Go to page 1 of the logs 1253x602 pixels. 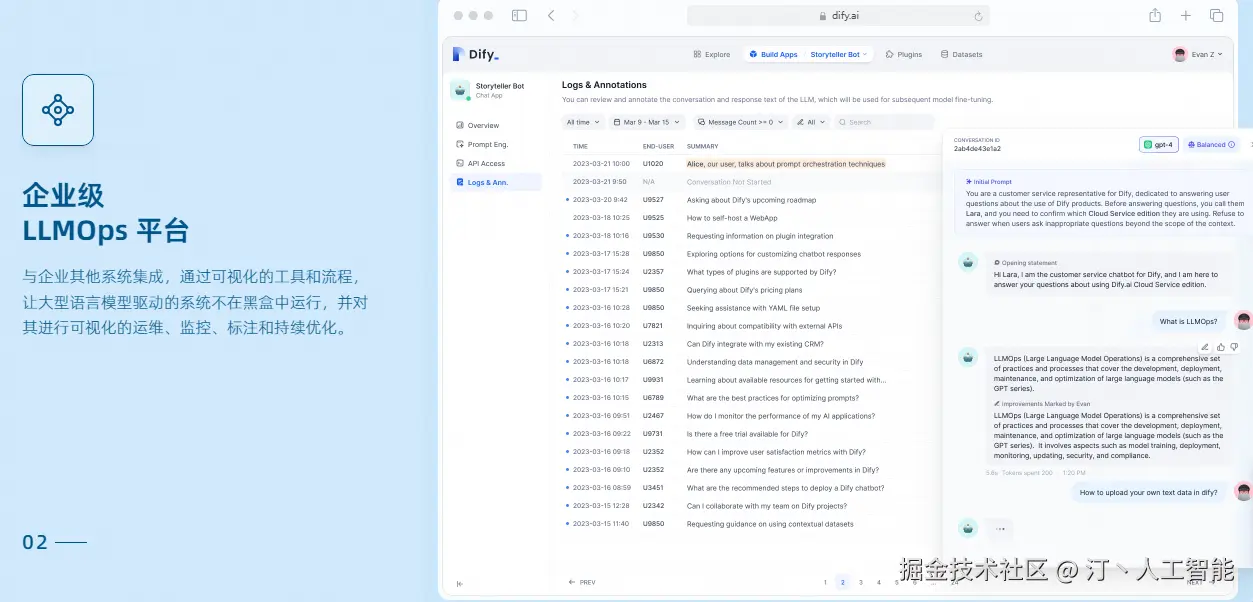pyautogui.click(x=825, y=582)
